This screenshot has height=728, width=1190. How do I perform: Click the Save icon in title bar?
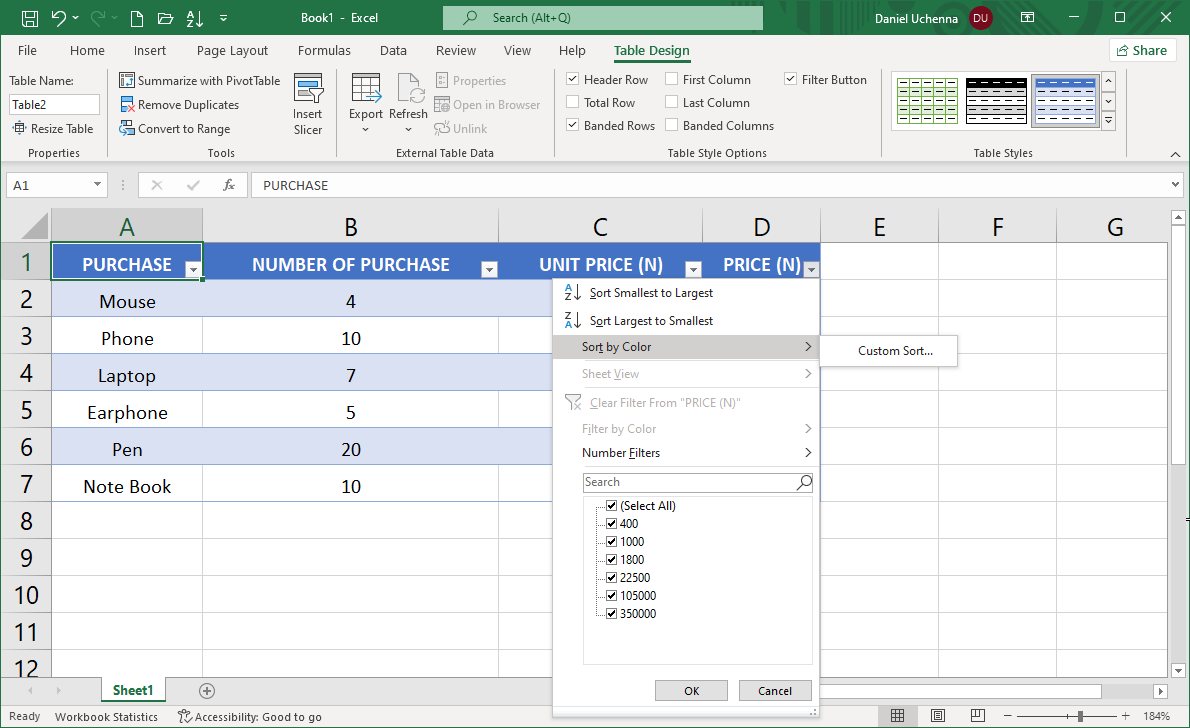(30, 18)
